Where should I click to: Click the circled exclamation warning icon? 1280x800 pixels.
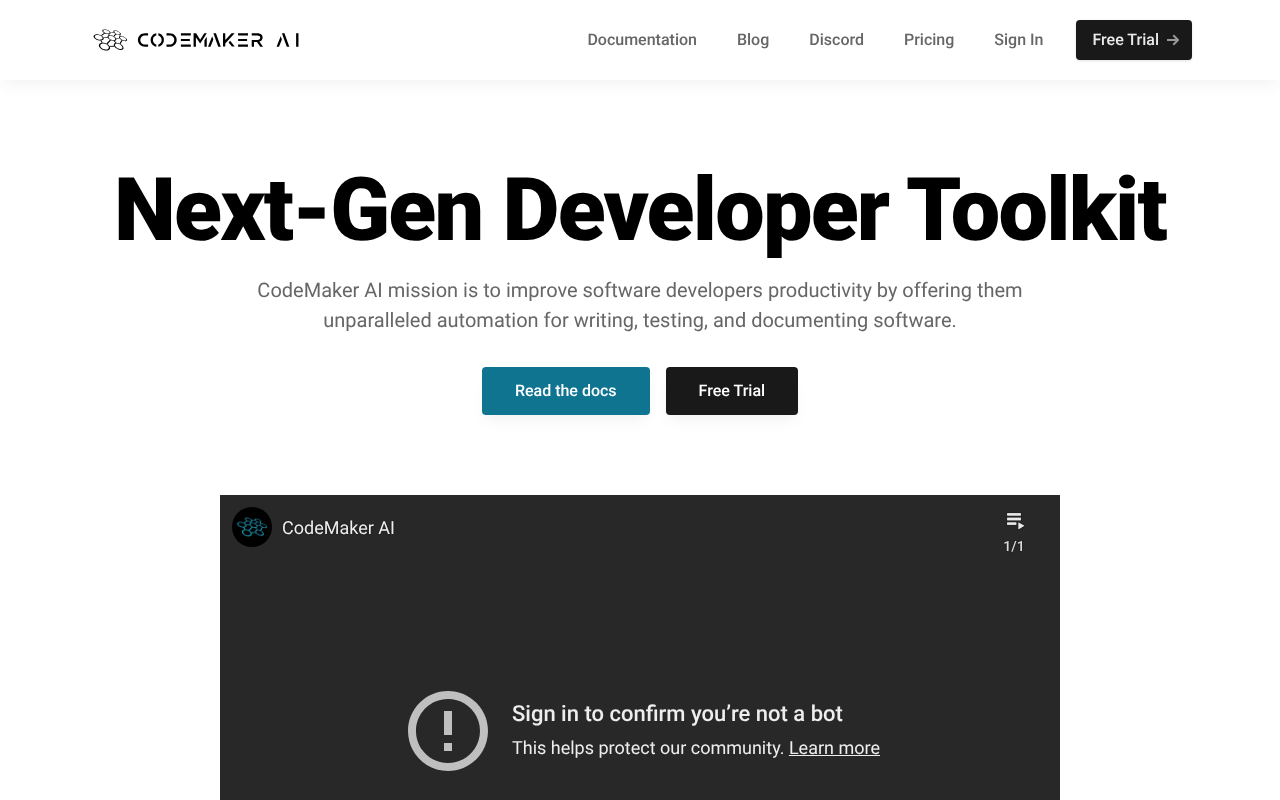tap(447, 731)
